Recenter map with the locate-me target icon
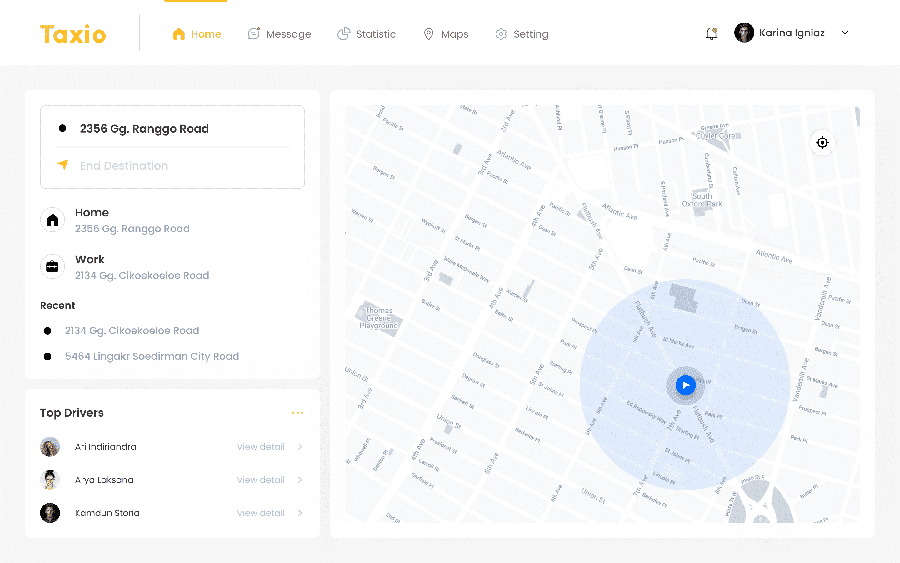The height and width of the screenshot is (563, 900). (x=822, y=142)
